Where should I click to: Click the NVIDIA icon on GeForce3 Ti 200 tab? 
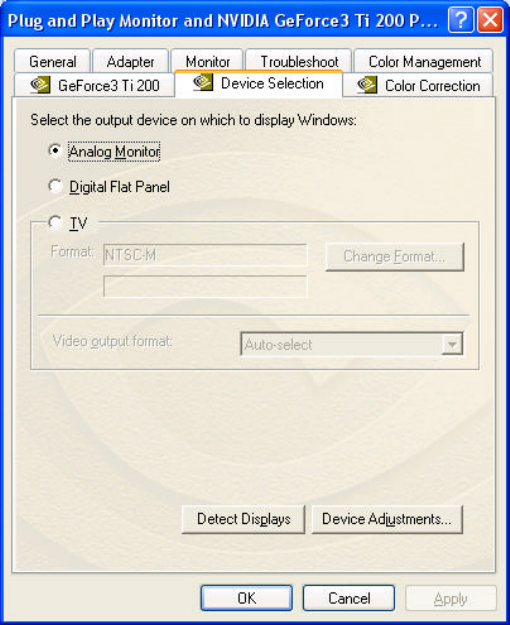(x=40, y=85)
